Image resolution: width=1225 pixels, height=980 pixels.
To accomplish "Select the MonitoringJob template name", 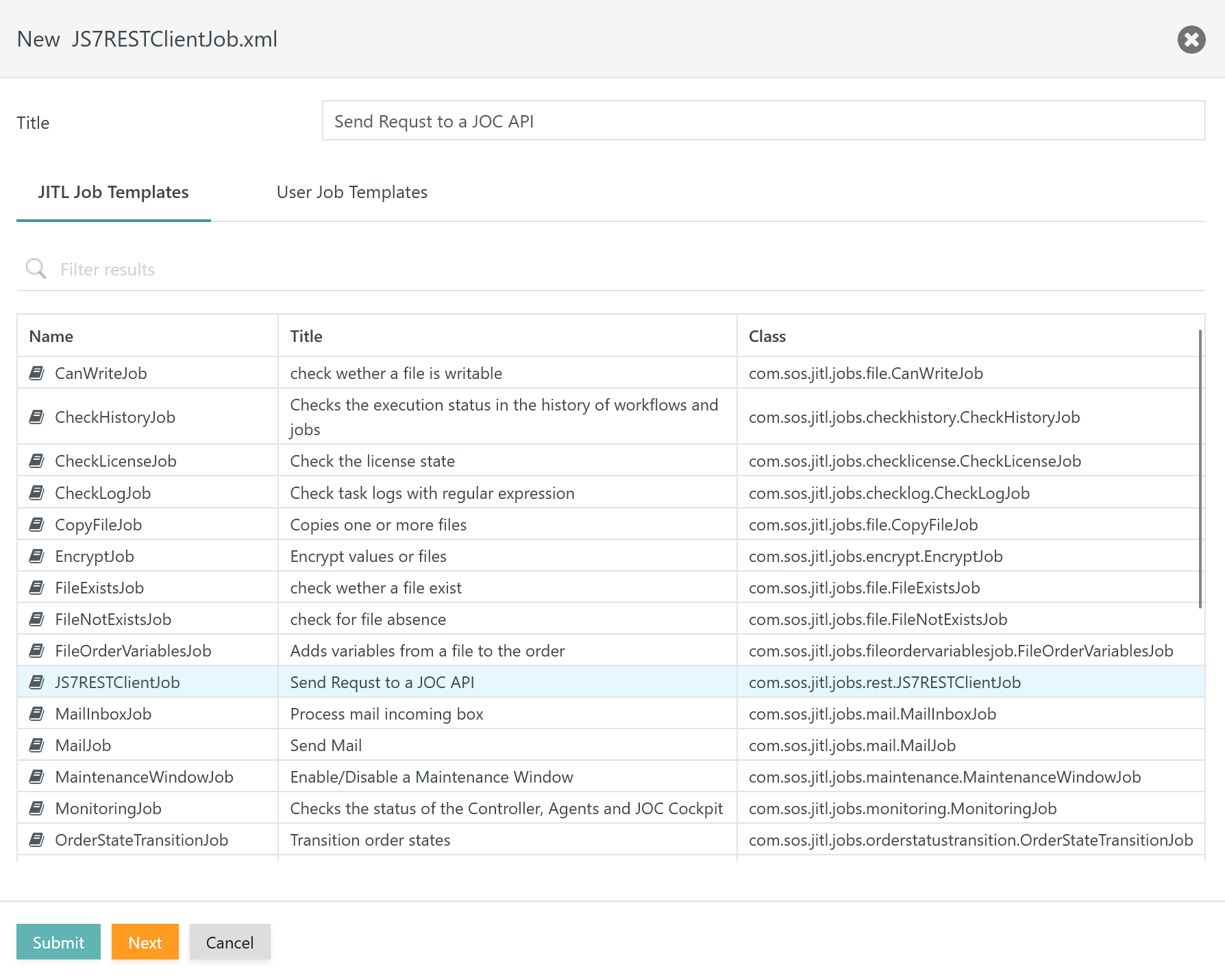I will [x=108, y=808].
